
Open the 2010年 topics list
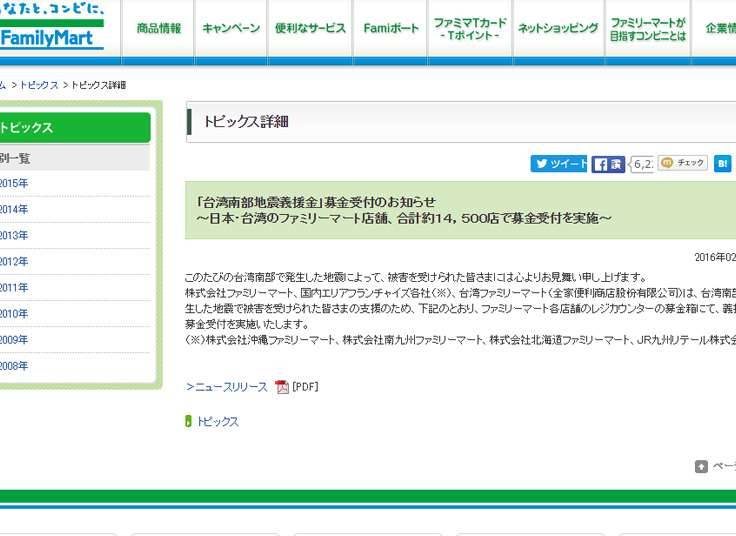(x=14, y=314)
